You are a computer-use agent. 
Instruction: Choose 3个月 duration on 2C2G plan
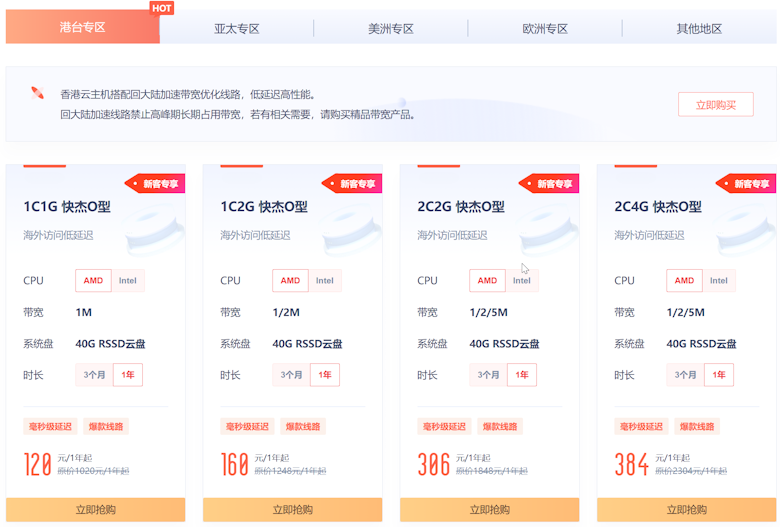point(488,375)
